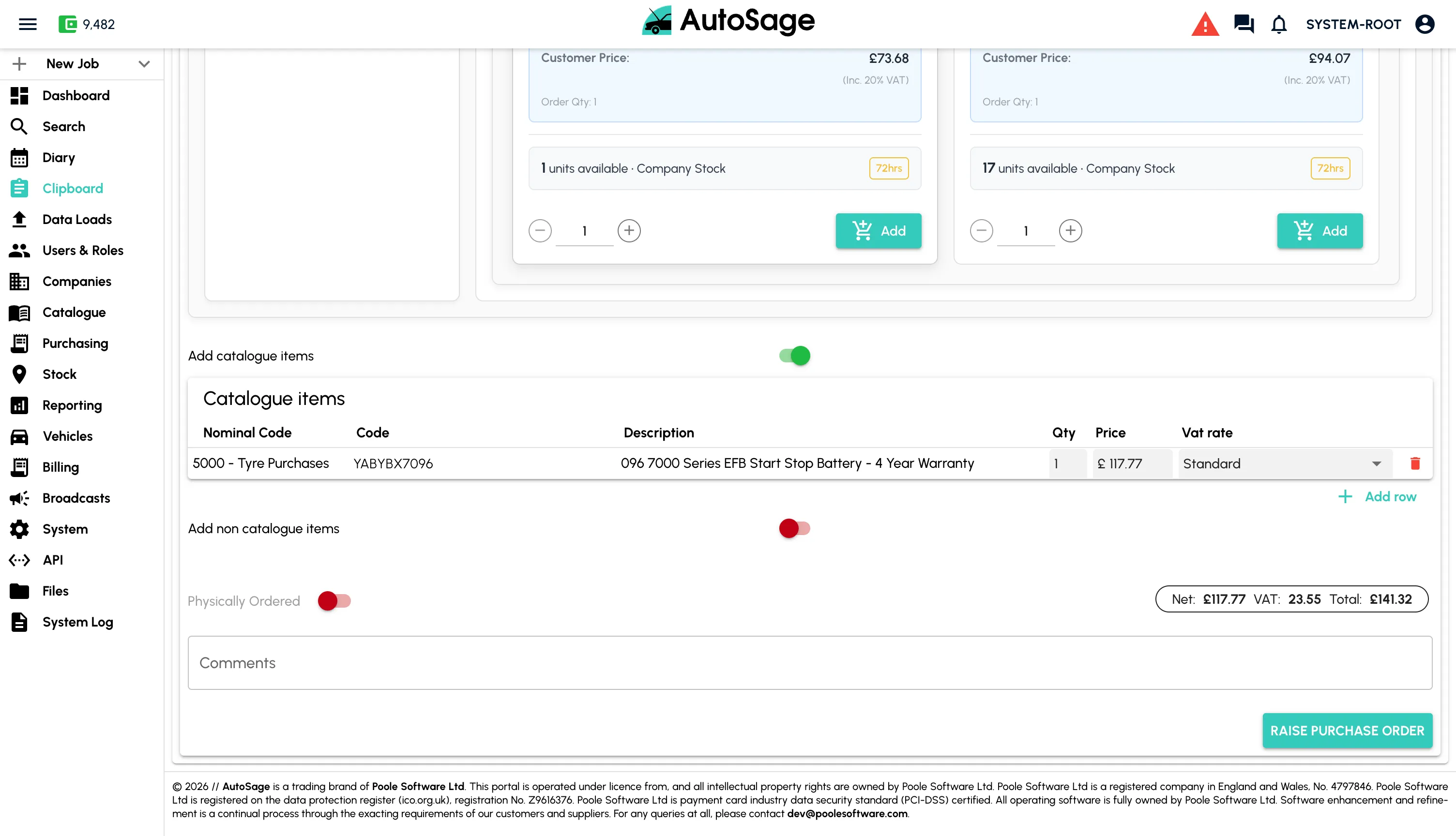
Task: Click the green credits wallet icon
Action: pyautogui.click(x=67, y=24)
